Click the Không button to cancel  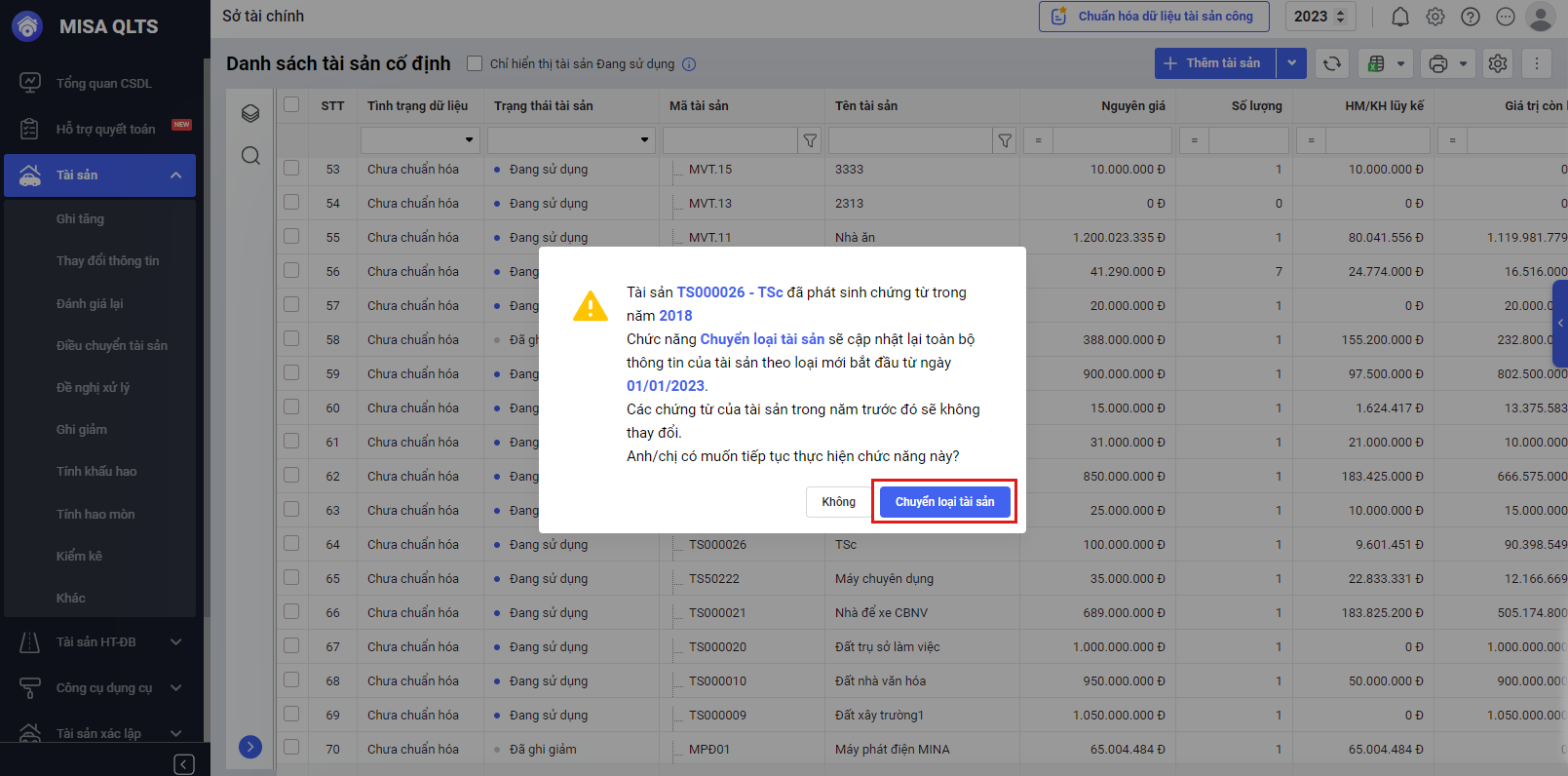[838, 501]
